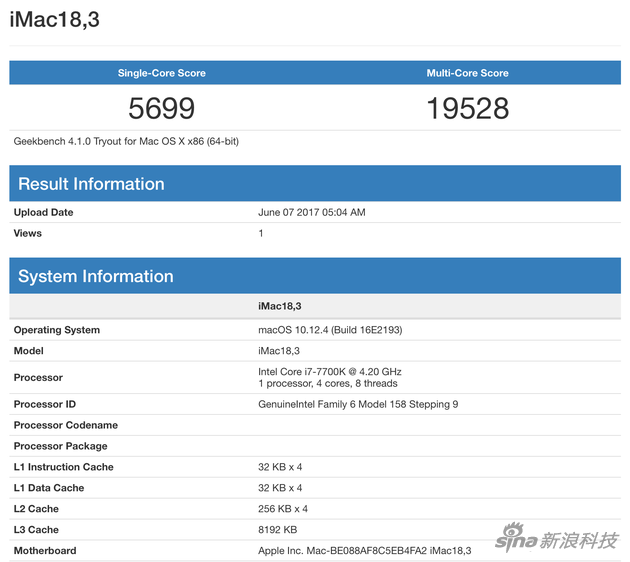This screenshot has width=630, height=562.
Task: Click the Operating System label
Action: (57, 330)
